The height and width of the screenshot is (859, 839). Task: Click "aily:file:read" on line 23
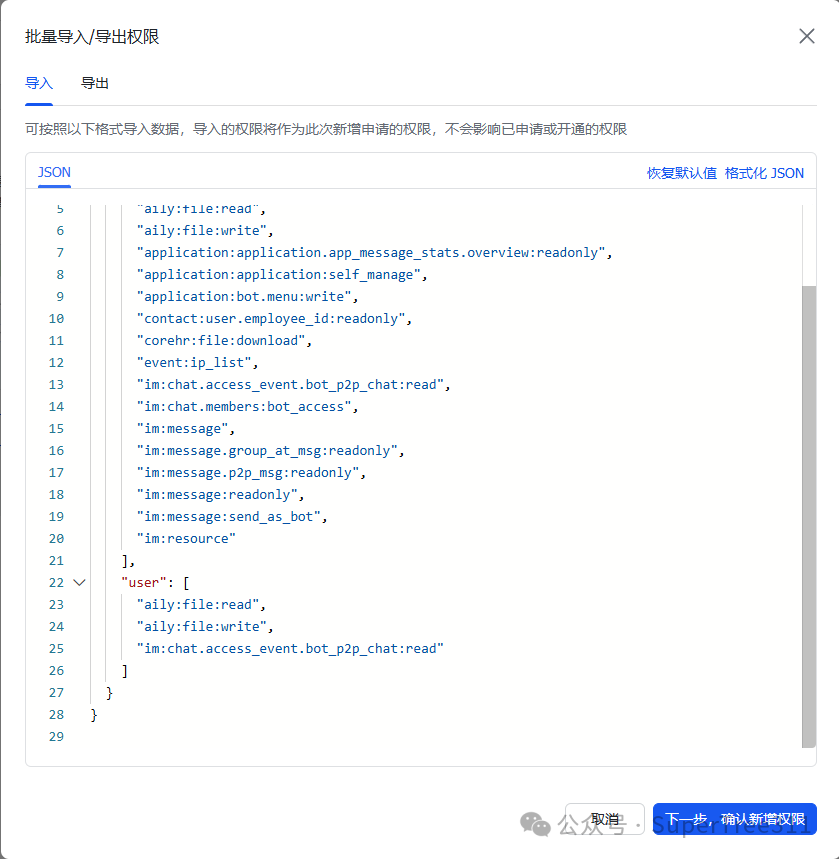pos(198,605)
